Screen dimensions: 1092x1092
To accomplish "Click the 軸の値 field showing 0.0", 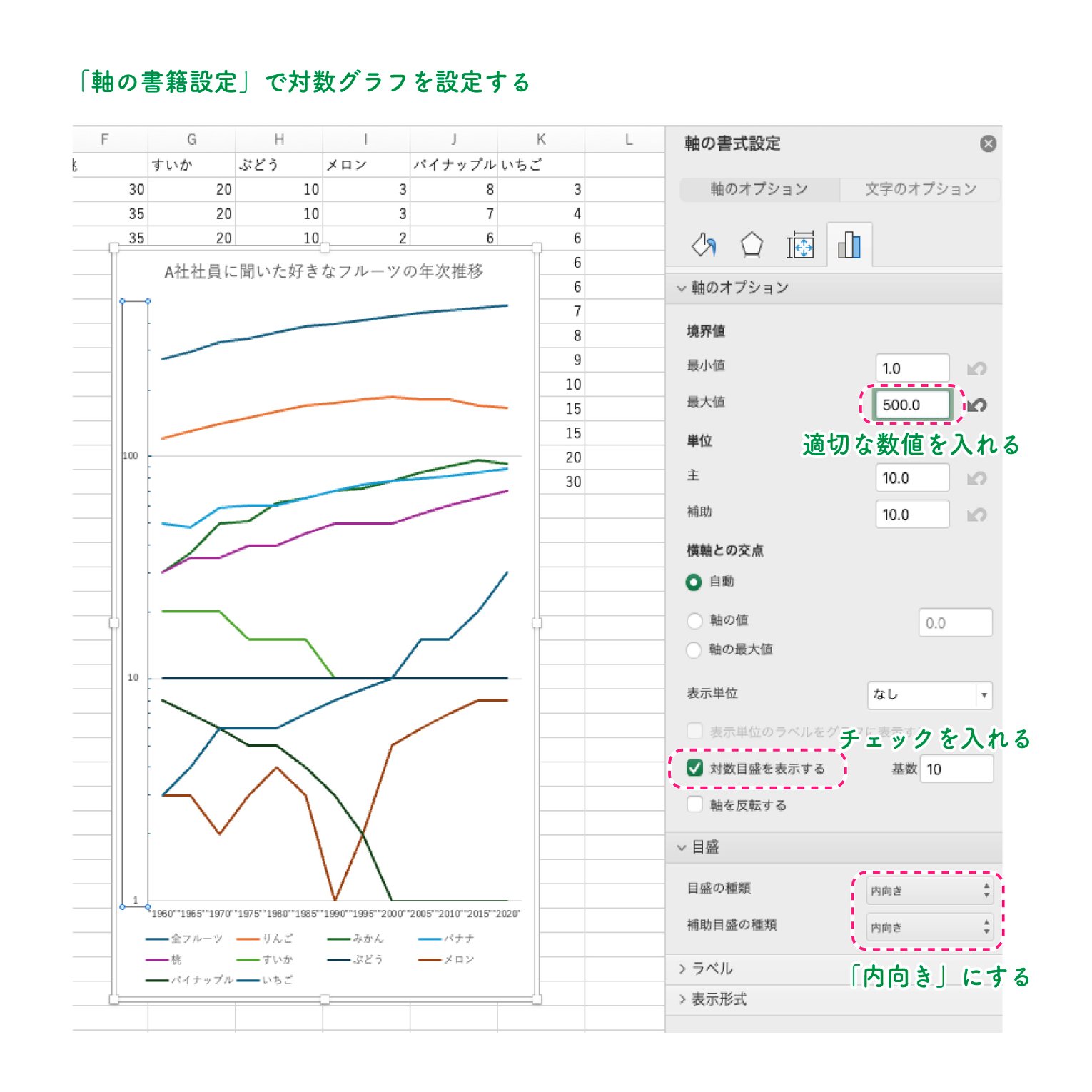I will pyautogui.click(x=955, y=622).
